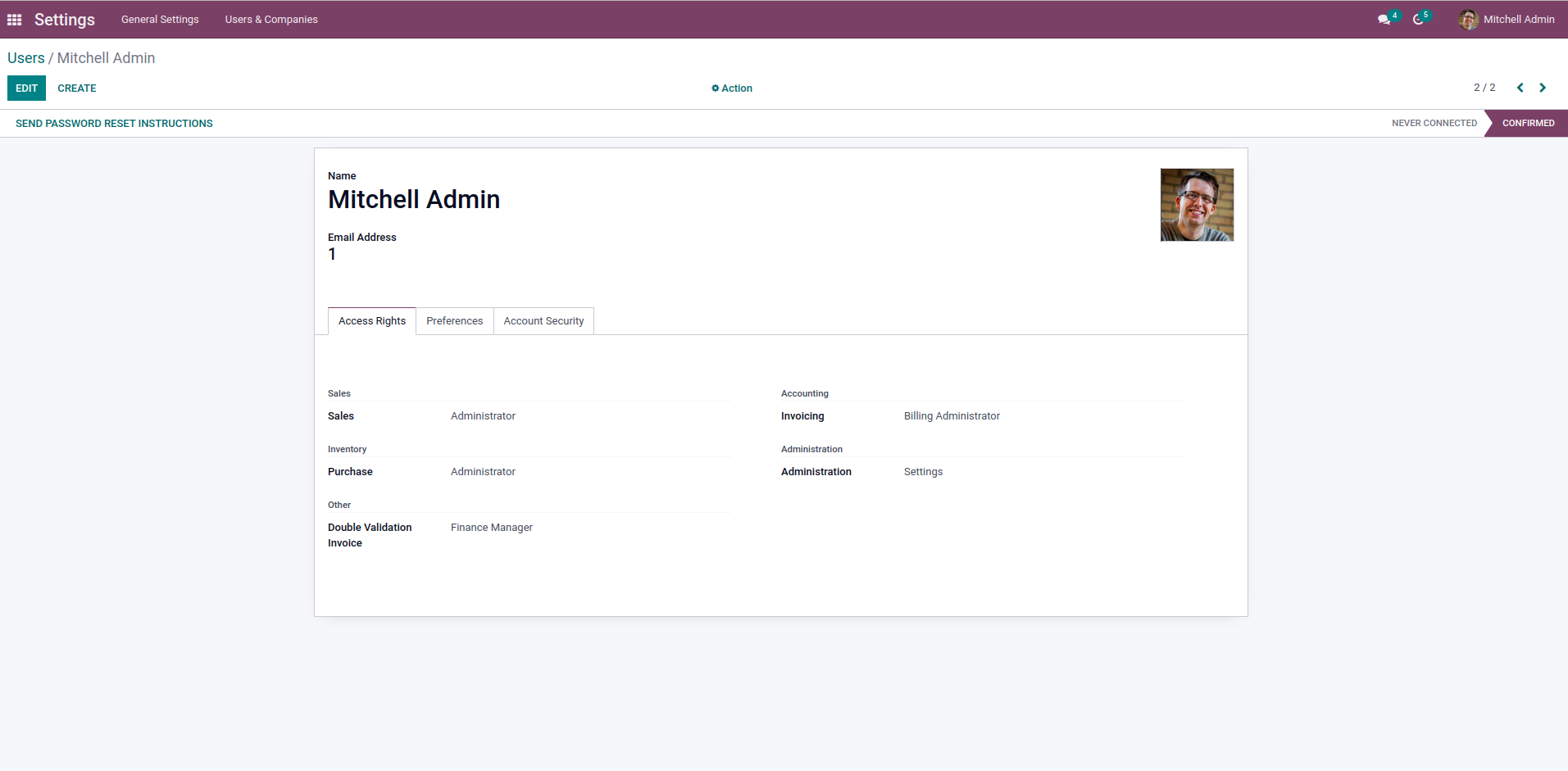The width and height of the screenshot is (1568, 771).
Task: Navigate to Users breadcrumb link
Action: pyautogui.click(x=26, y=58)
